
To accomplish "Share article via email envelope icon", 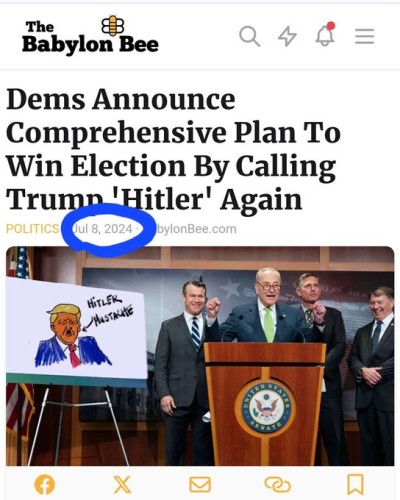I will [x=200, y=485].
